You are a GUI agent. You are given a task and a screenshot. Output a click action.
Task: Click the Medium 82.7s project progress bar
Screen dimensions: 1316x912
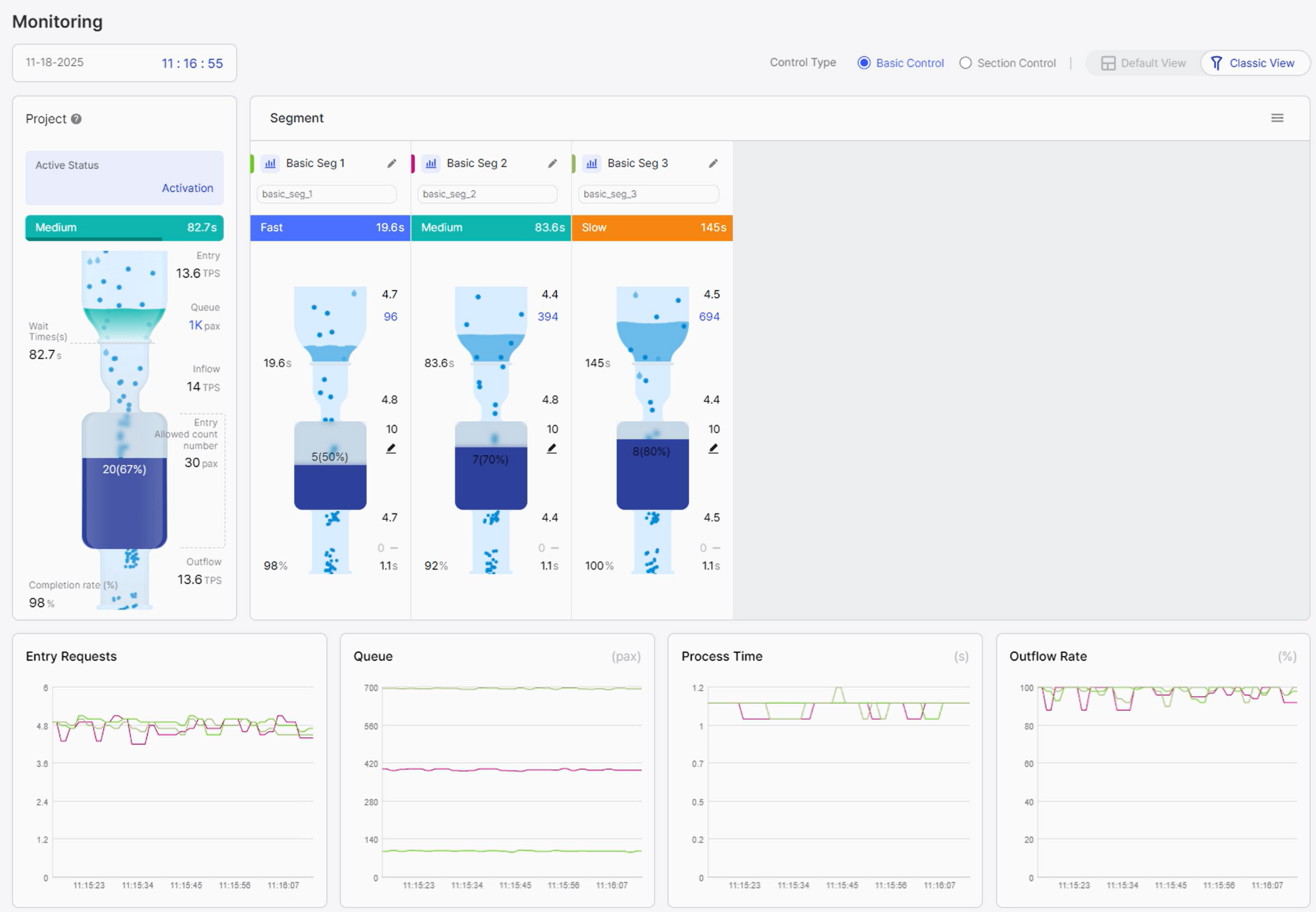click(x=124, y=227)
